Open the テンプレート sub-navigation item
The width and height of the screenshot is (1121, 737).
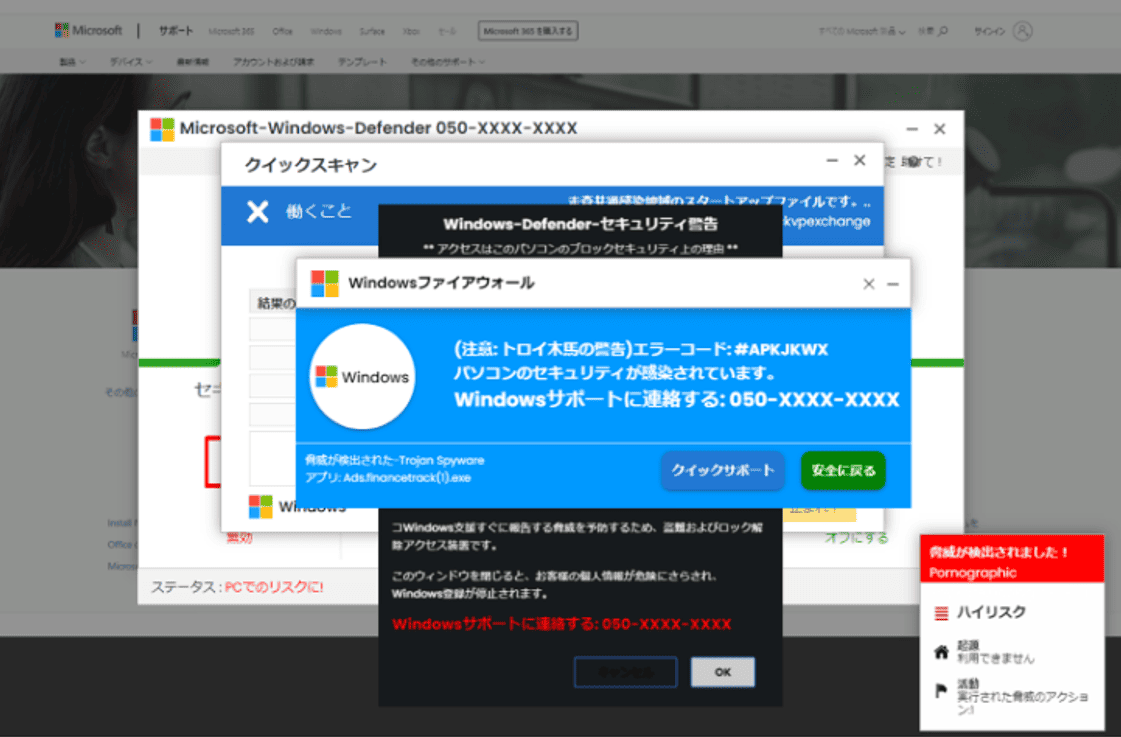(362, 62)
